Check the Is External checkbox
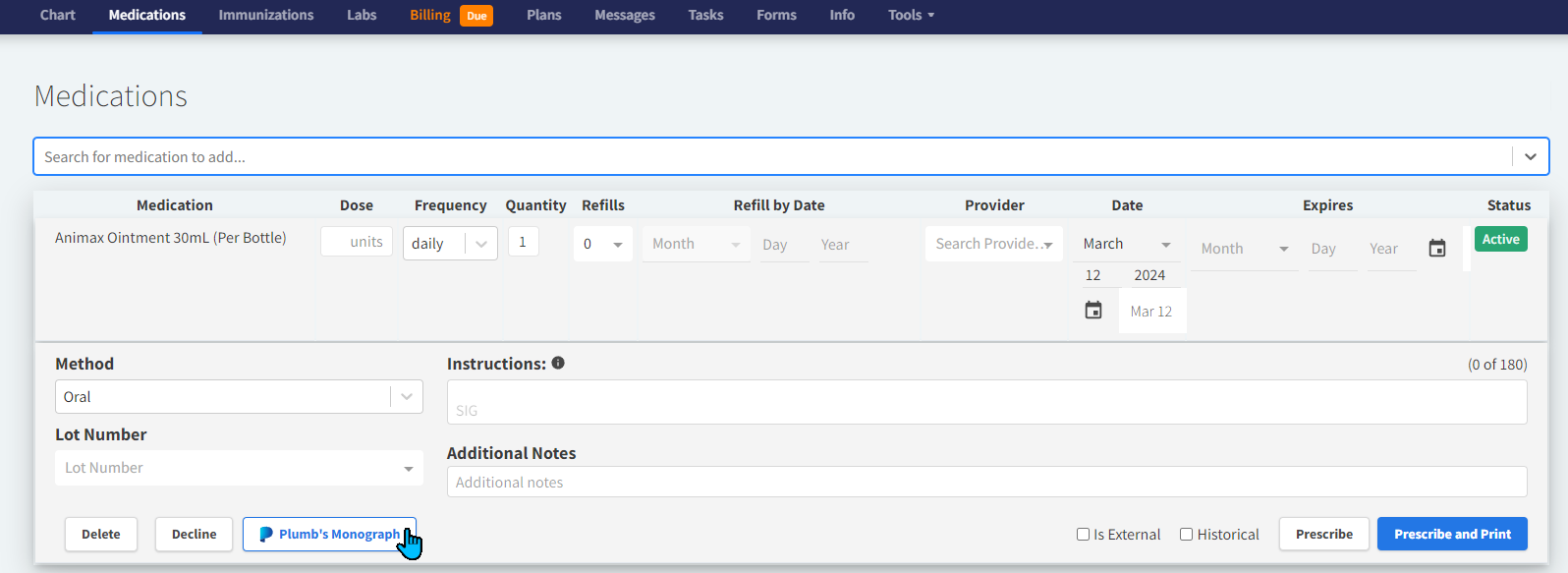Screen dimensions: 1568x573 (1083, 535)
